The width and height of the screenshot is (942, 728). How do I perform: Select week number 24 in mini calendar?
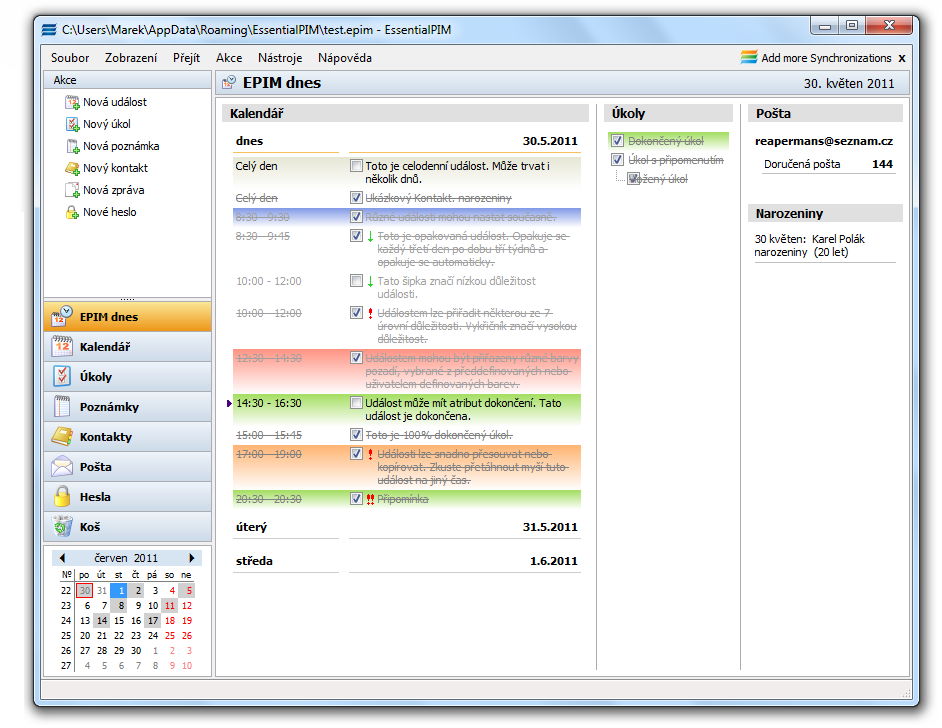click(x=65, y=620)
